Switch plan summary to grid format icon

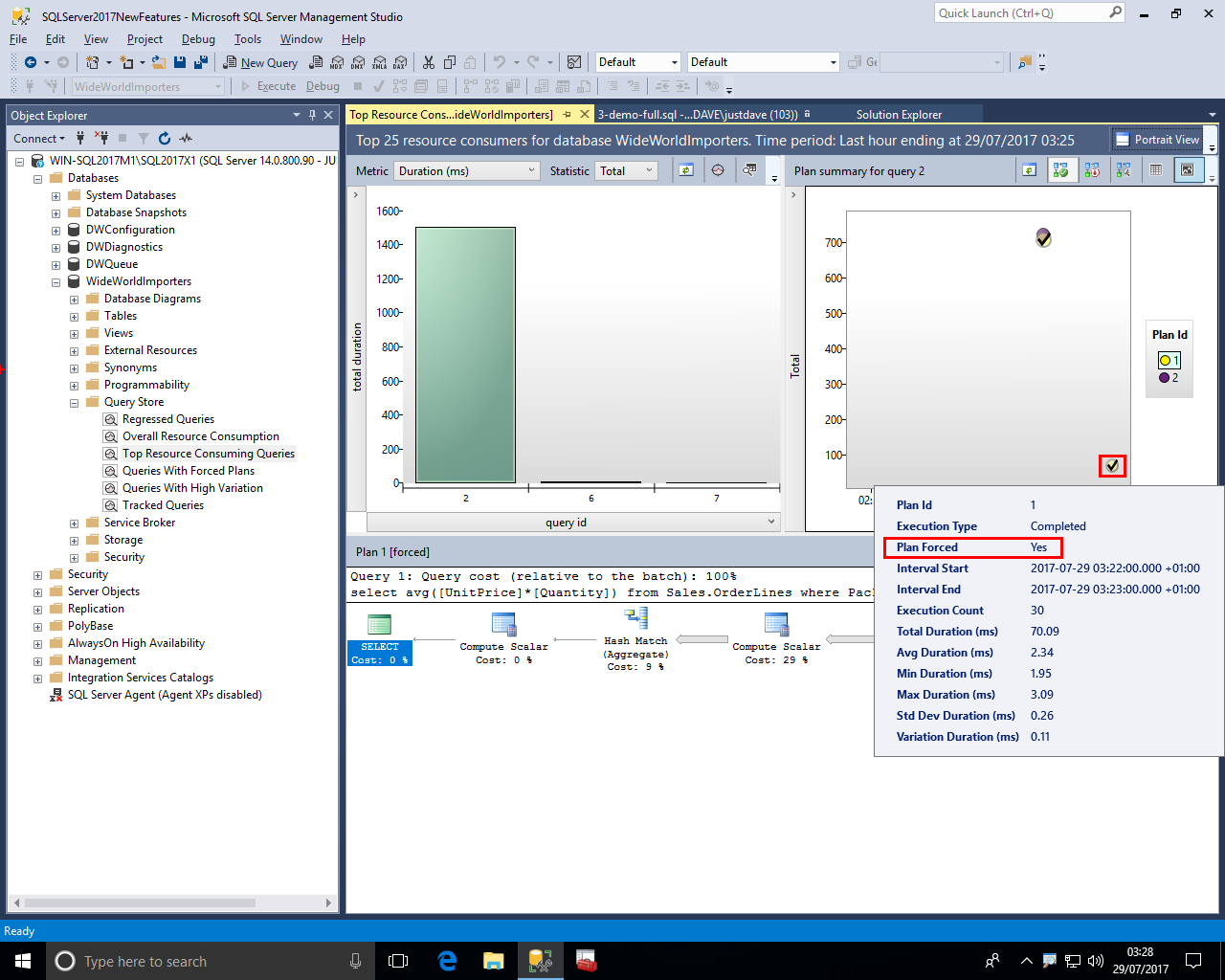1156,170
